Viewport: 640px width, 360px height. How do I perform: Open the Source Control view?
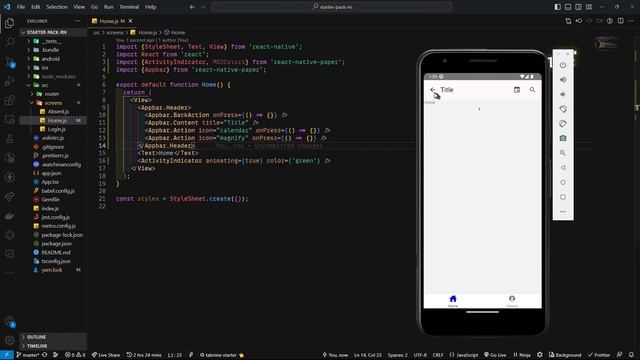coord(9,62)
